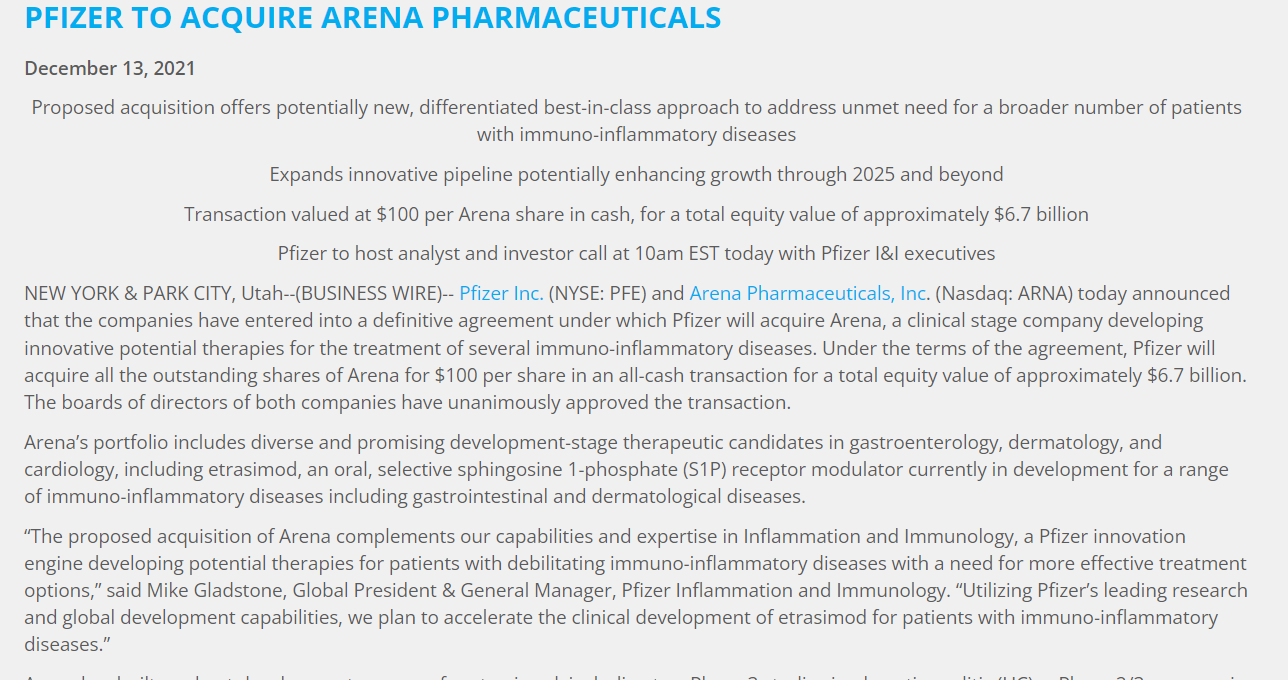Click the 'Pfizer to host analyst' subheading

636,254
